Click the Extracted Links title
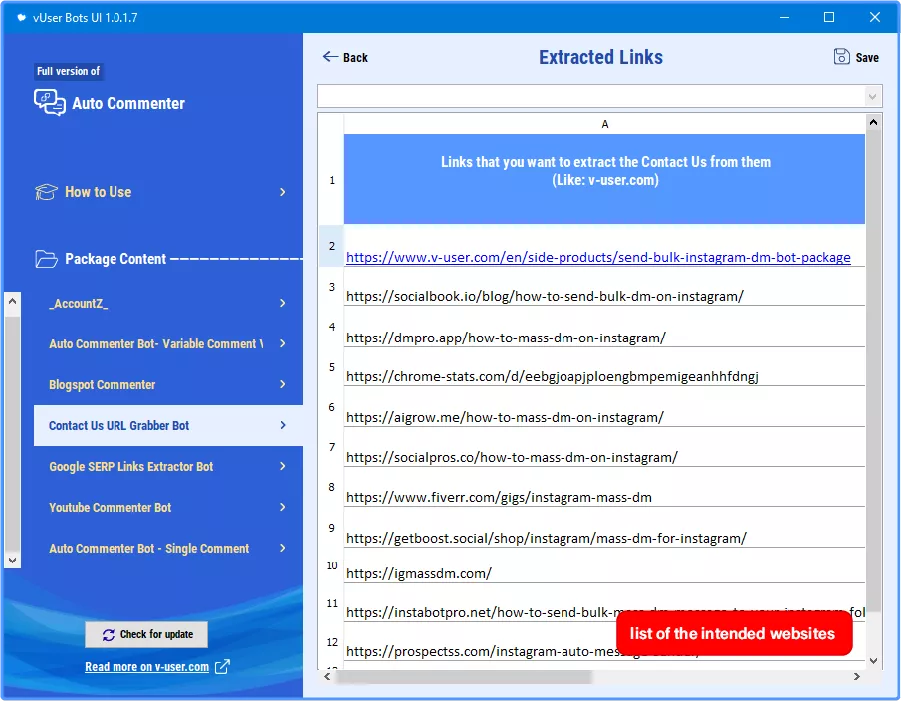The width and height of the screenshot is (901, 701). 600,57
